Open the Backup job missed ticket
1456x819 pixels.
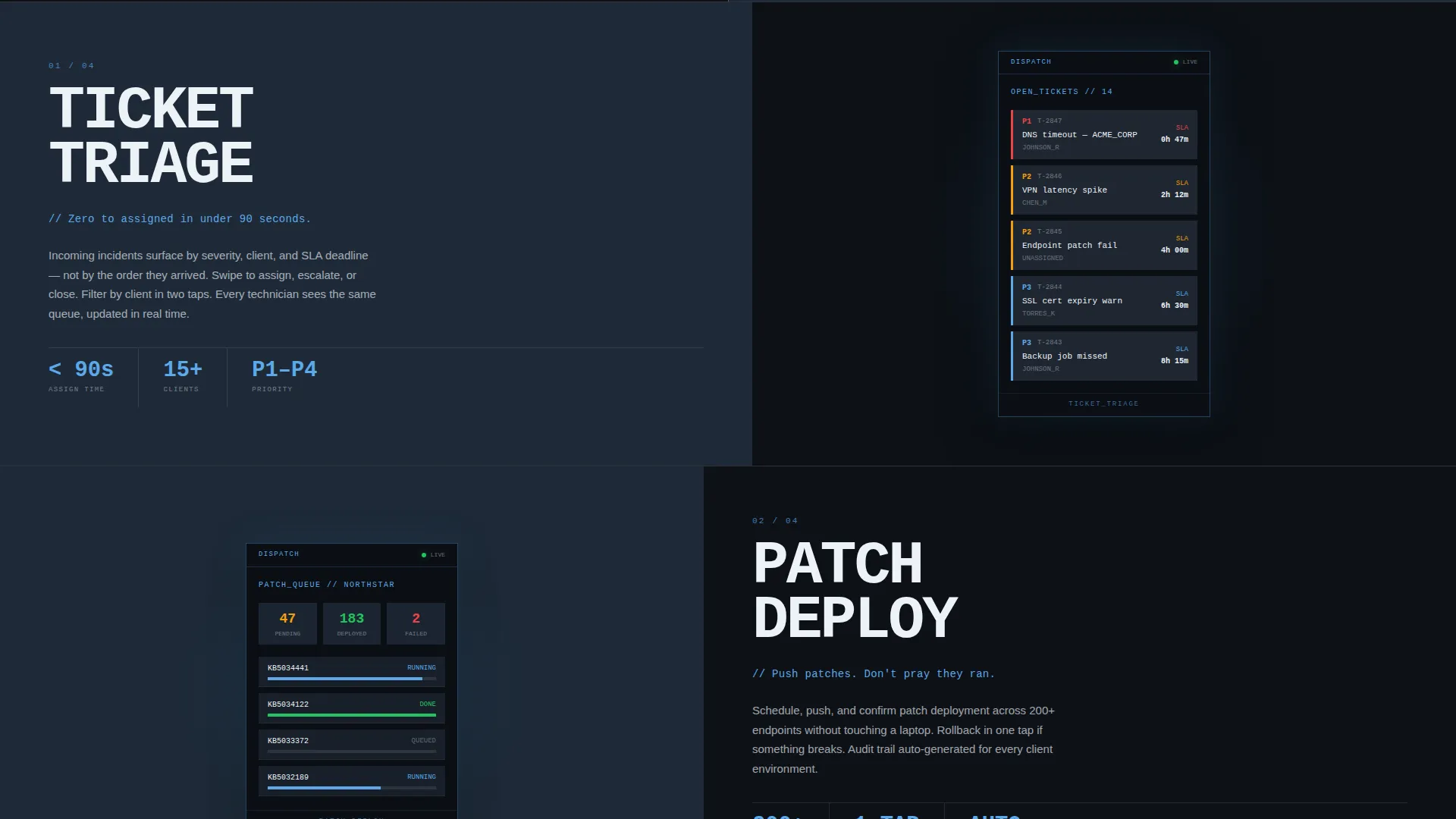point(1104,356)
